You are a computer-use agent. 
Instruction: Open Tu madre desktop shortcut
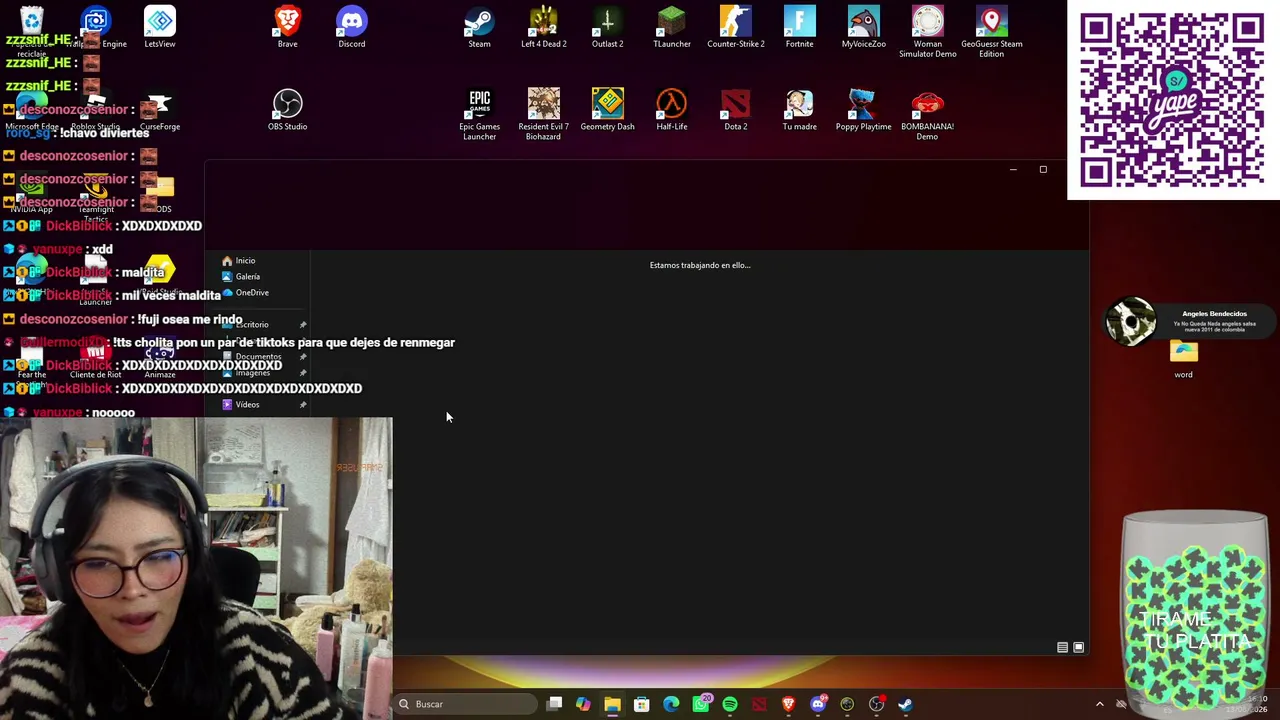(x=799, y=110)
